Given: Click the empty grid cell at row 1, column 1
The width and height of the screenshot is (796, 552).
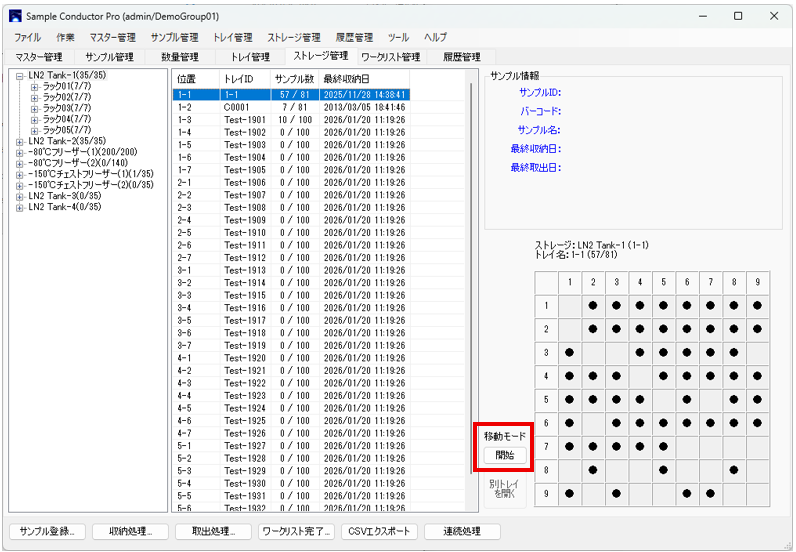Looking at the screenshot, I should [x=570, y=305].
